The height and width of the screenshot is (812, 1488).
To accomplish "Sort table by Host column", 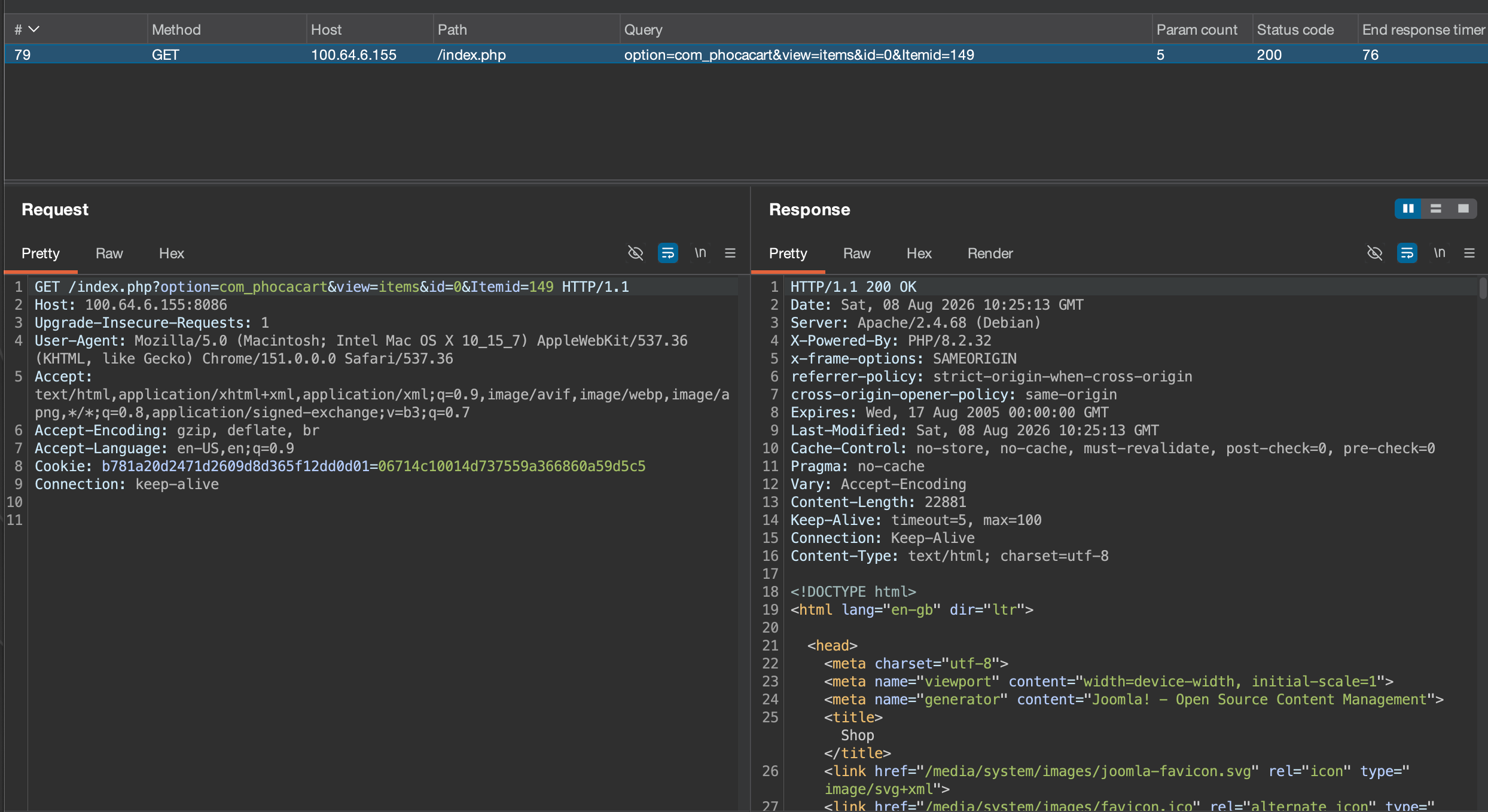I will pos(370,29).
